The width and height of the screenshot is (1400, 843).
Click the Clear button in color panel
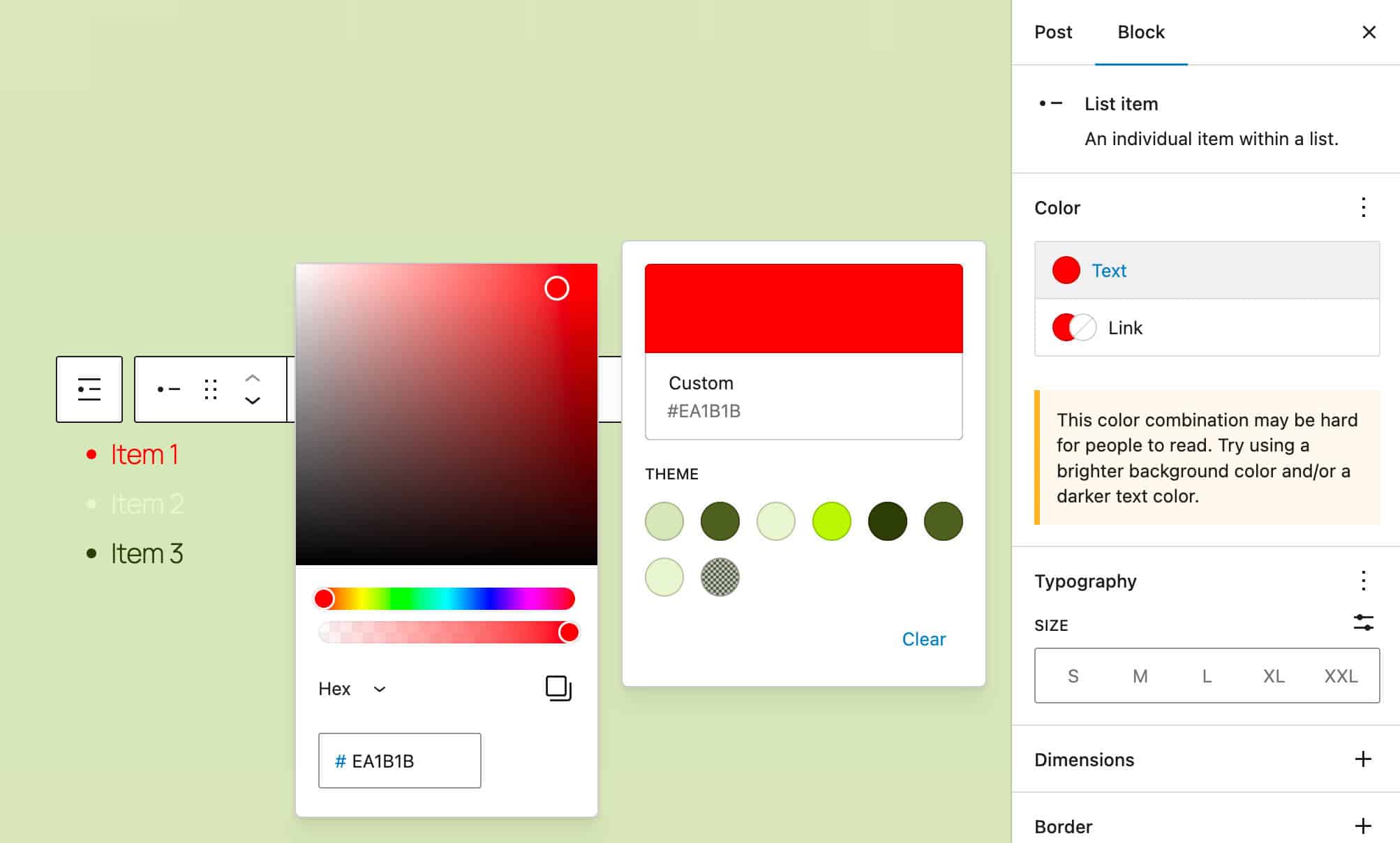tap(923, 638)
